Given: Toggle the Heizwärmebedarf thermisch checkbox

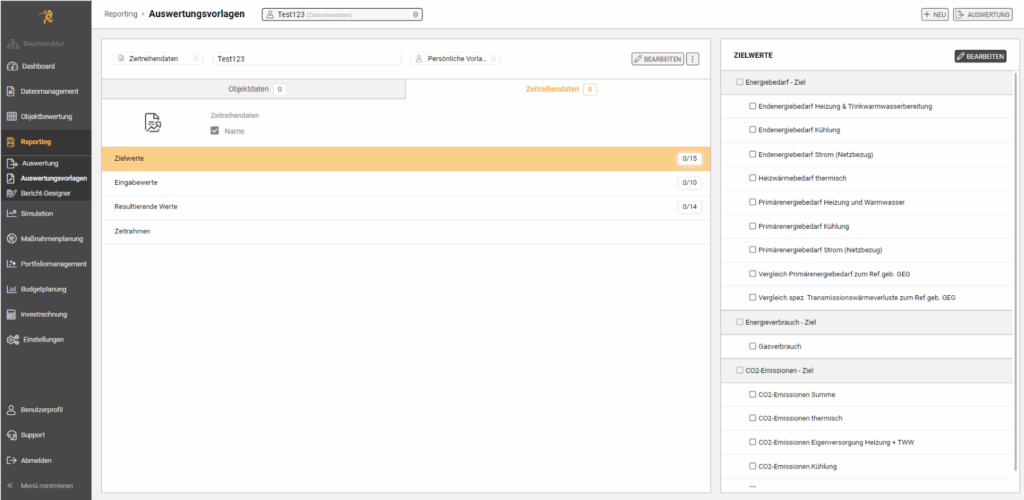Looking at the screenshot, I should pyautogui.click(x=753, y=178).
